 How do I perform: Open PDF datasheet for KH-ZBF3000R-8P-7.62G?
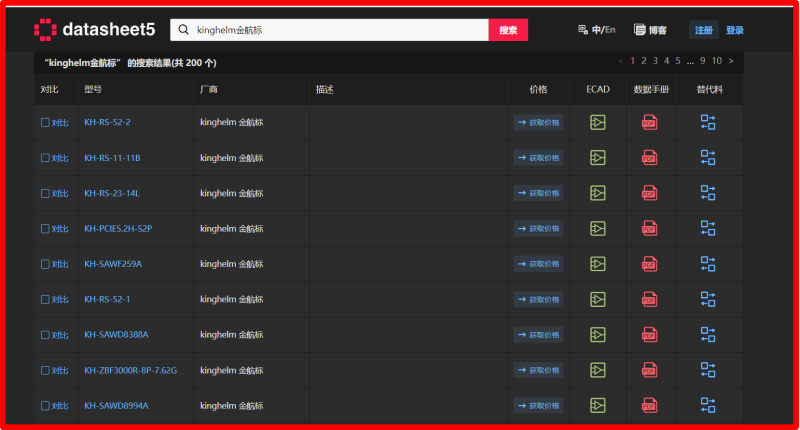click(x=649, y=370)
